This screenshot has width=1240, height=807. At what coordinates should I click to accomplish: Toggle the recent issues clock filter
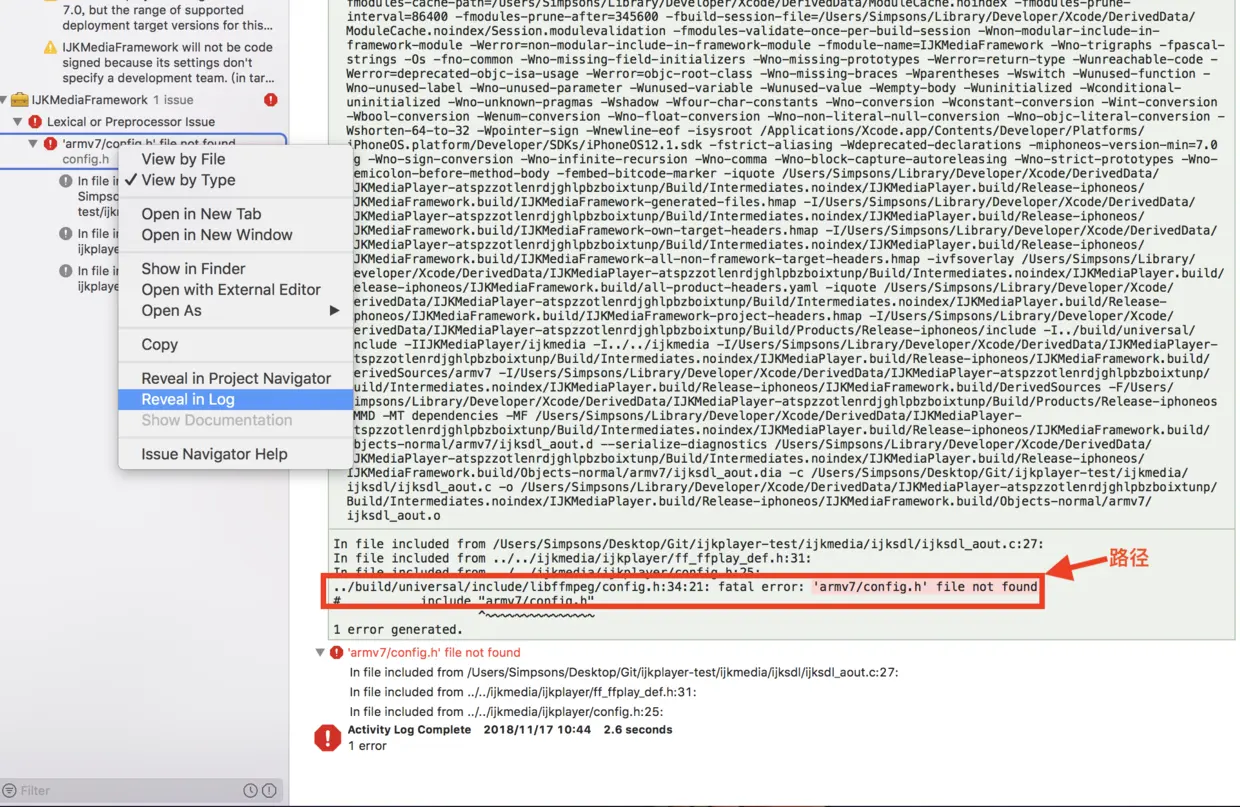point(251,790)
